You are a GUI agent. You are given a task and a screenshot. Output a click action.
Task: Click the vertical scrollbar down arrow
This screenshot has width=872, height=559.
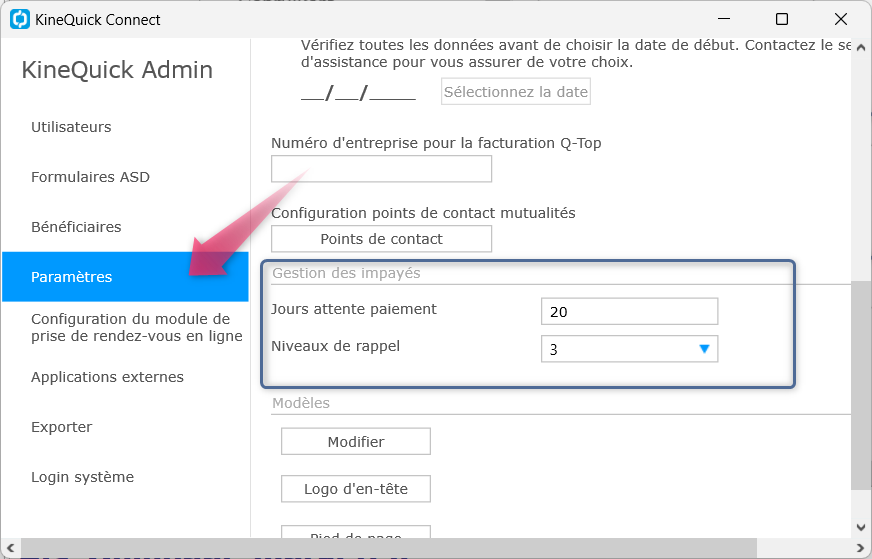(861, 527)
